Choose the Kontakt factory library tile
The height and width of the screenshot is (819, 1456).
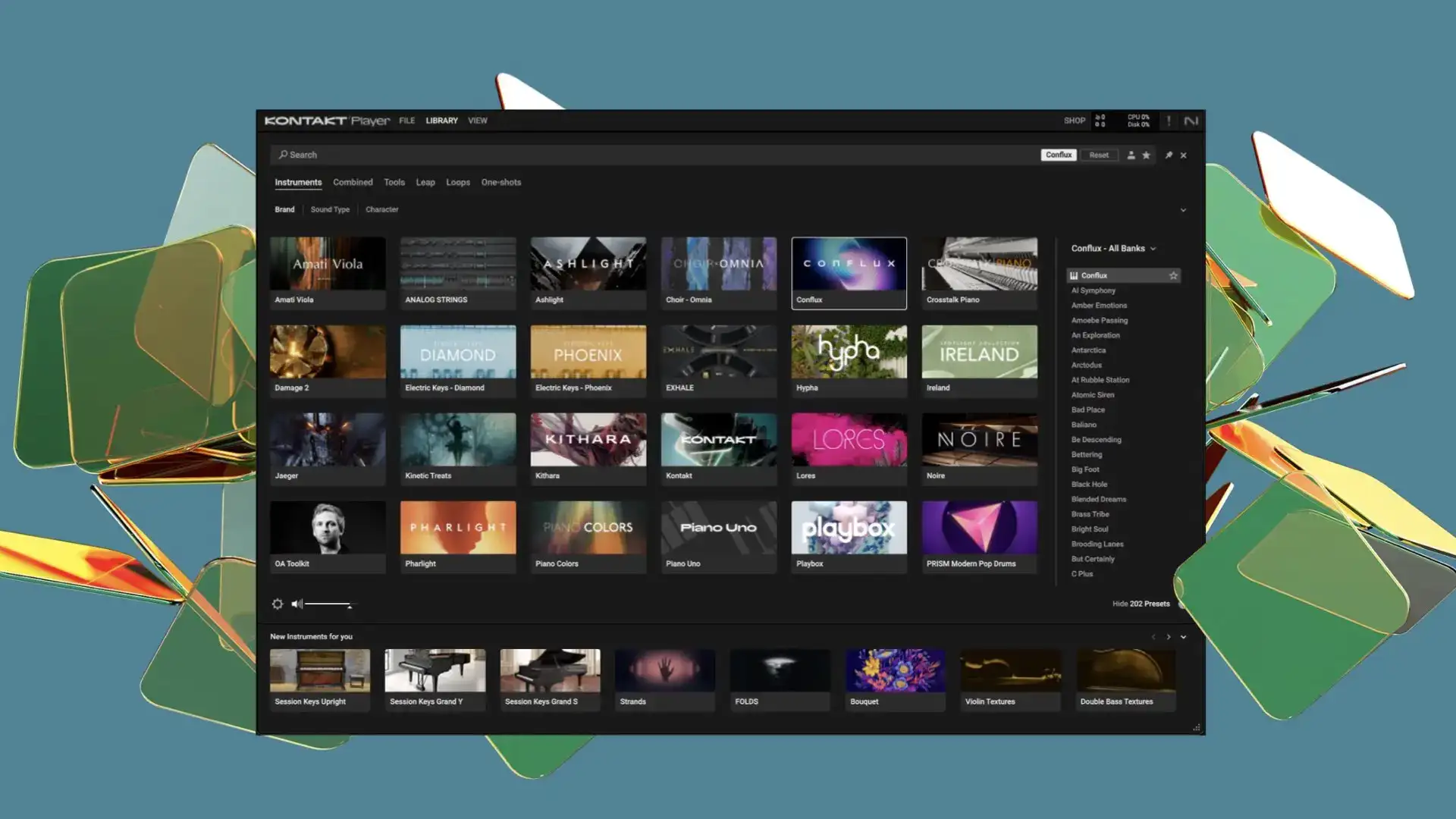[719, 449]
